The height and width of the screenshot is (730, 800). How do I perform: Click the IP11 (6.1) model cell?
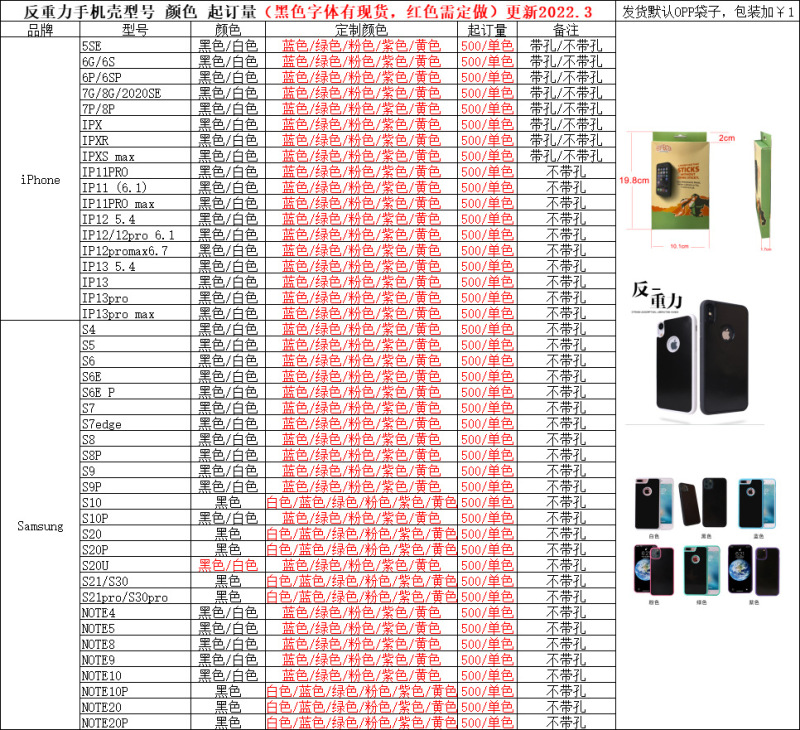(x=135, y=187)
